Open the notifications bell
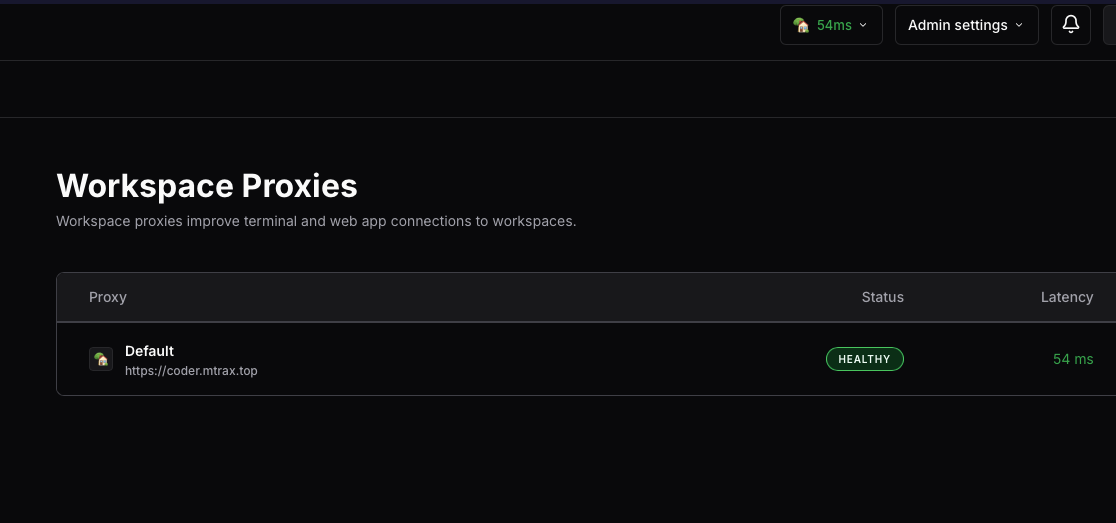 1070,25
